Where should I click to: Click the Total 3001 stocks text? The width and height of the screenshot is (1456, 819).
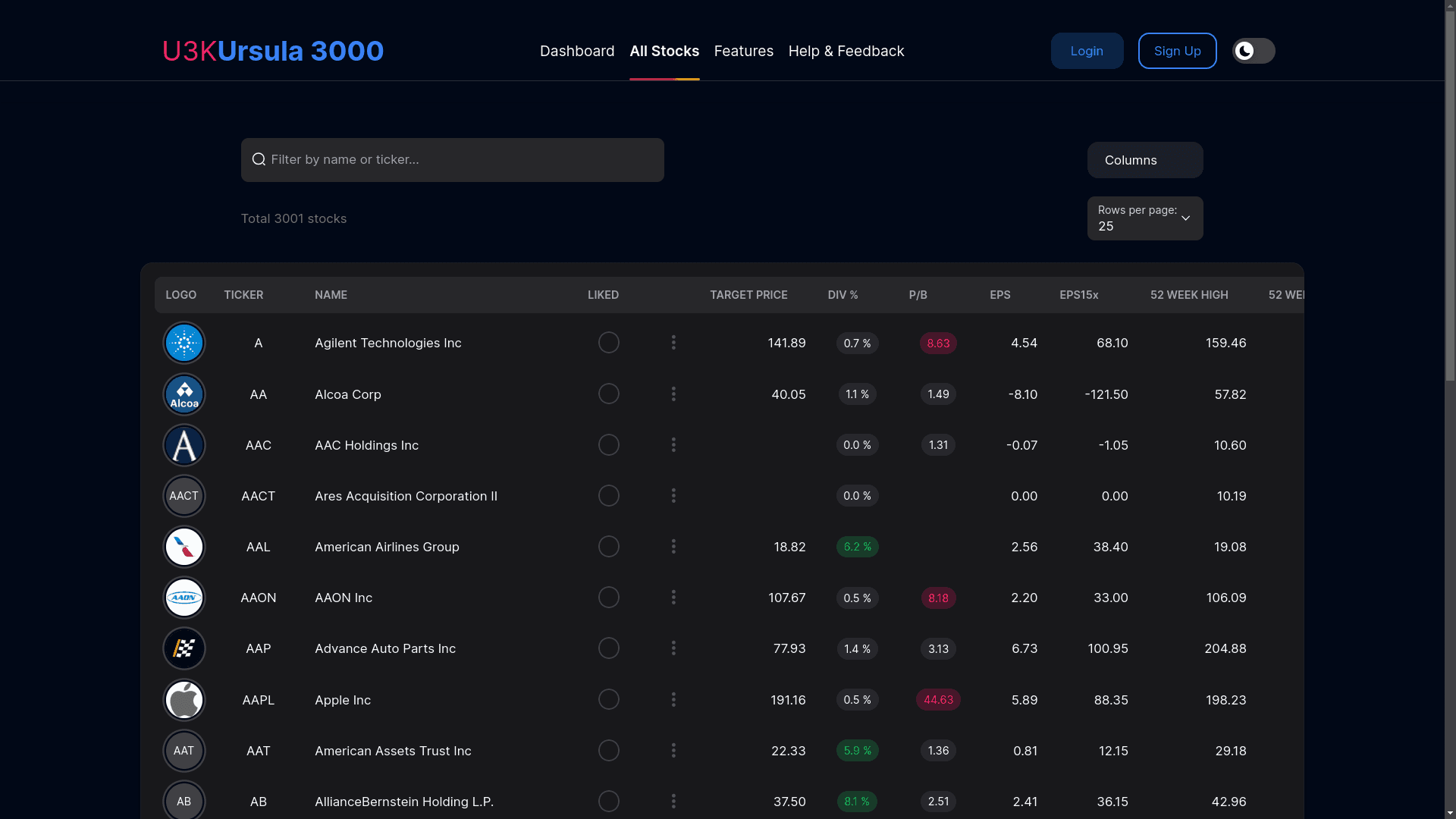(x=293, y=218)
